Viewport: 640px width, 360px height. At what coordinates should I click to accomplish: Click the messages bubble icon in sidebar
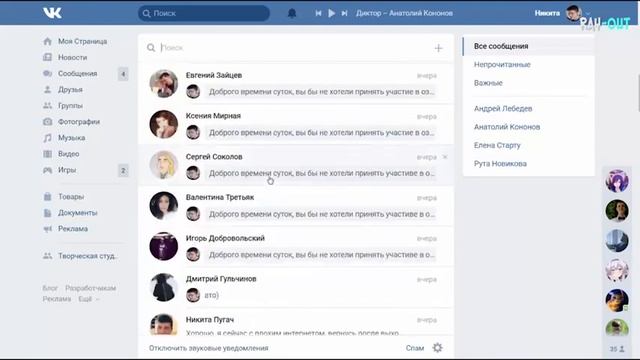[x=47, y=73]
